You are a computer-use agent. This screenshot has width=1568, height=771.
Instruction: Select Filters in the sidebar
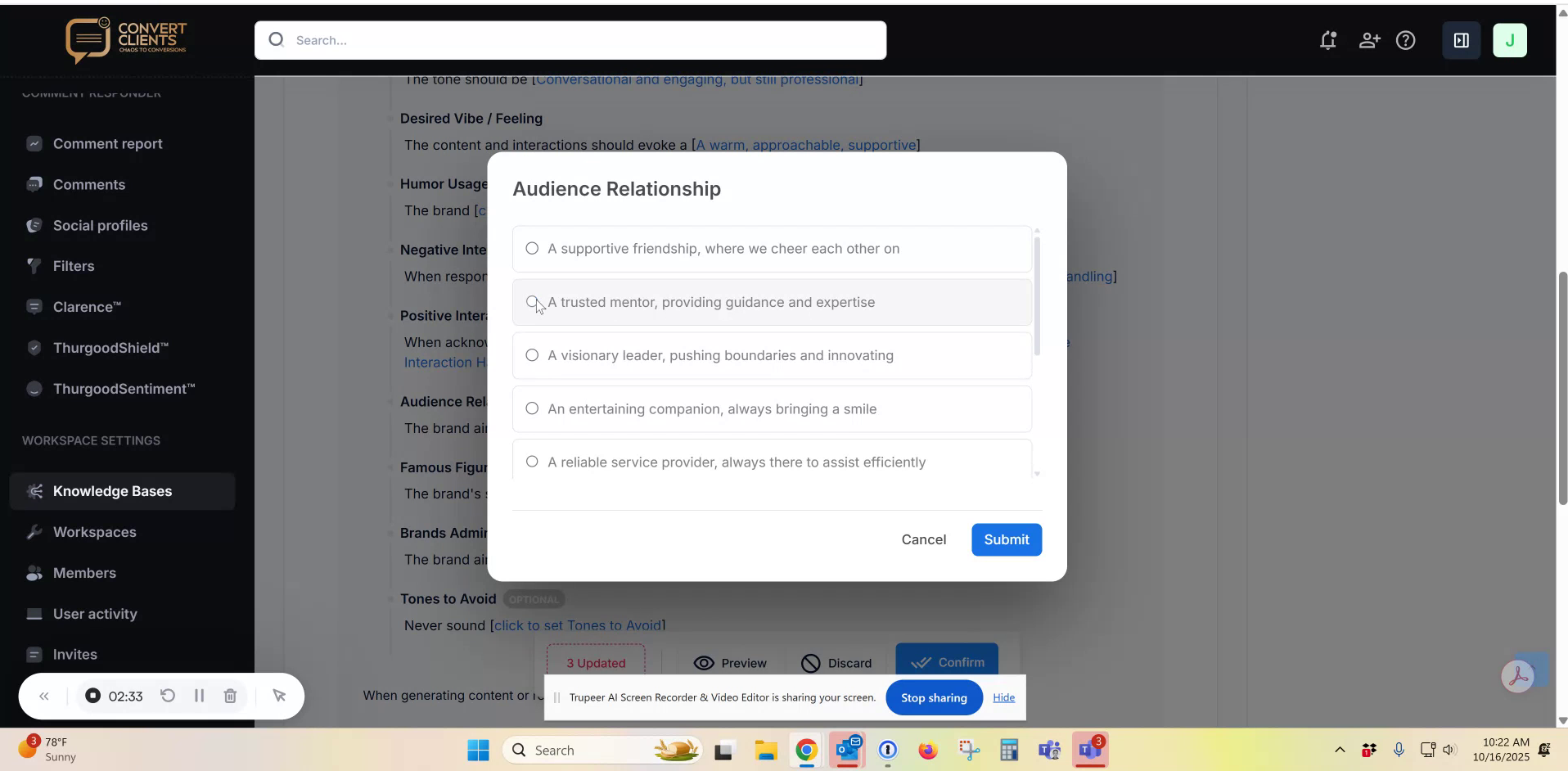pos(74,266)
